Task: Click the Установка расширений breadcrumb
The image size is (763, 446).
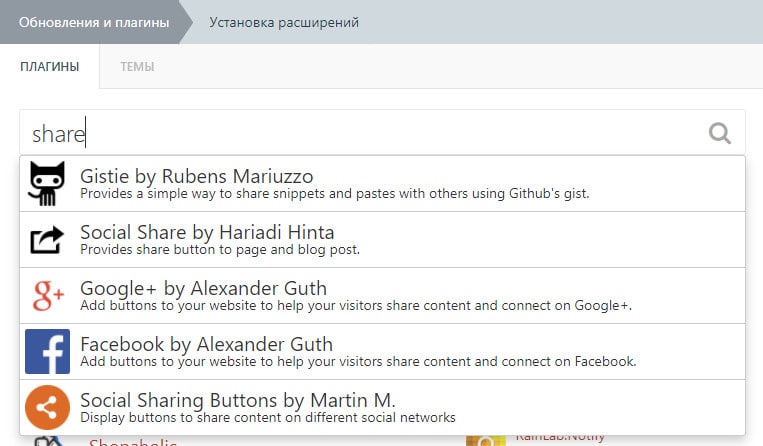Action: [x=284, y=22]
